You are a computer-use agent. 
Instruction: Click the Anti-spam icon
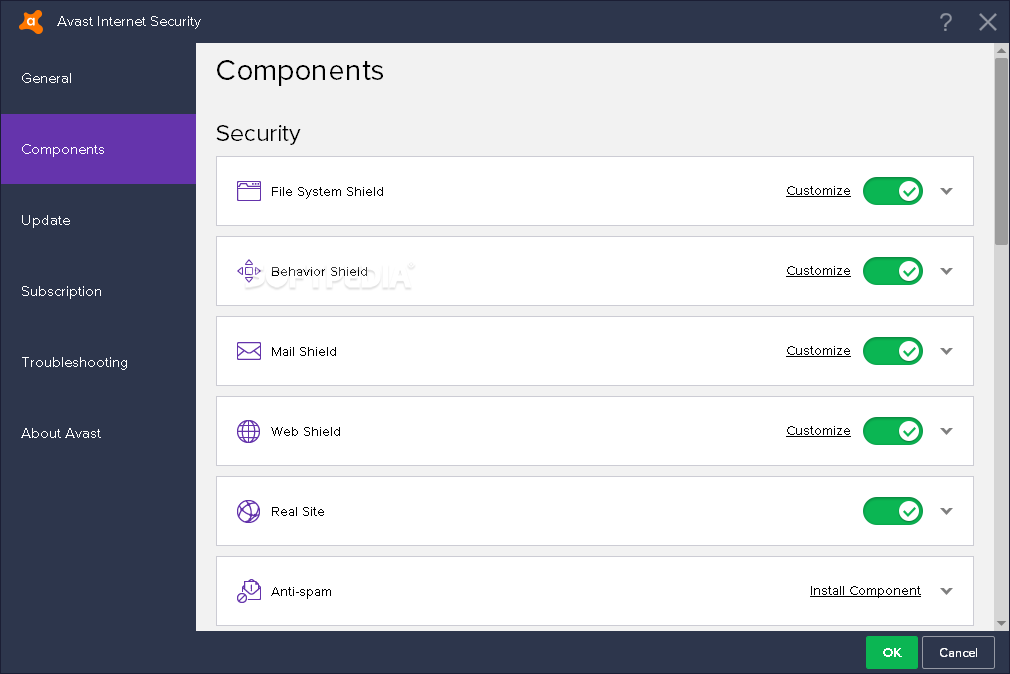[249, 591]
